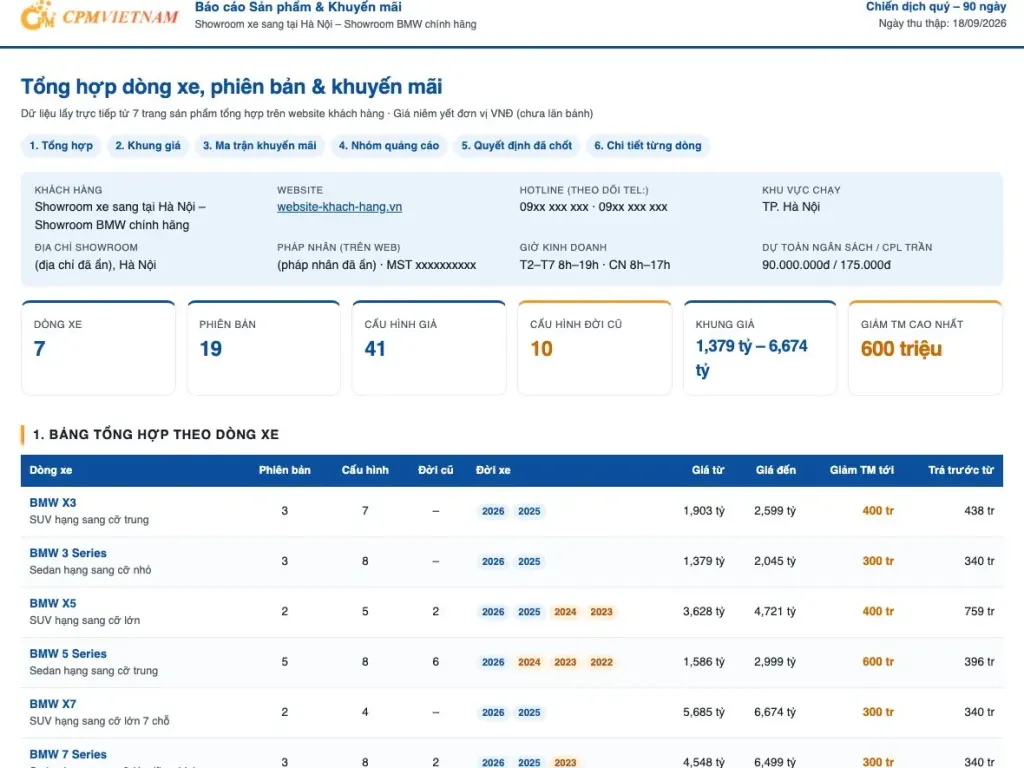Click the budget value '90.000.000đ / 175.000đ'
Image resolution: width=1024 pixels, height=768 pixels.
click(826, 265)
